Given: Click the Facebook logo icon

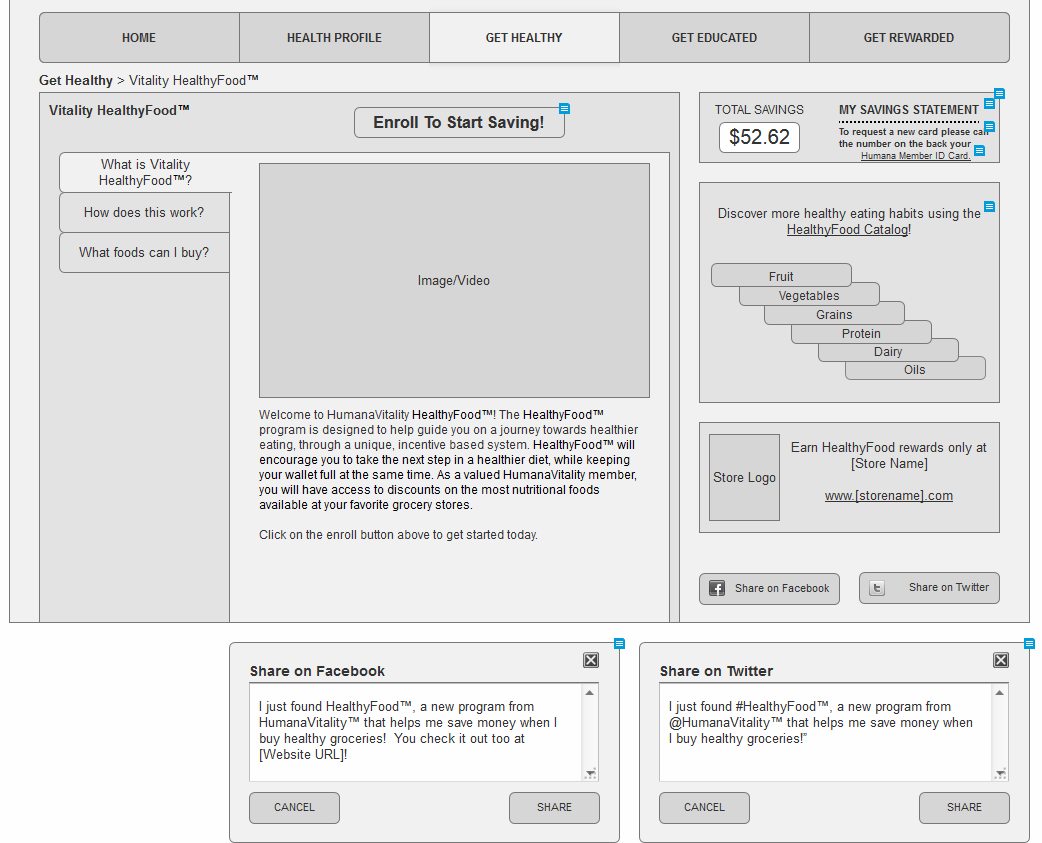Looking at the screenshot, I should (717, 589).
